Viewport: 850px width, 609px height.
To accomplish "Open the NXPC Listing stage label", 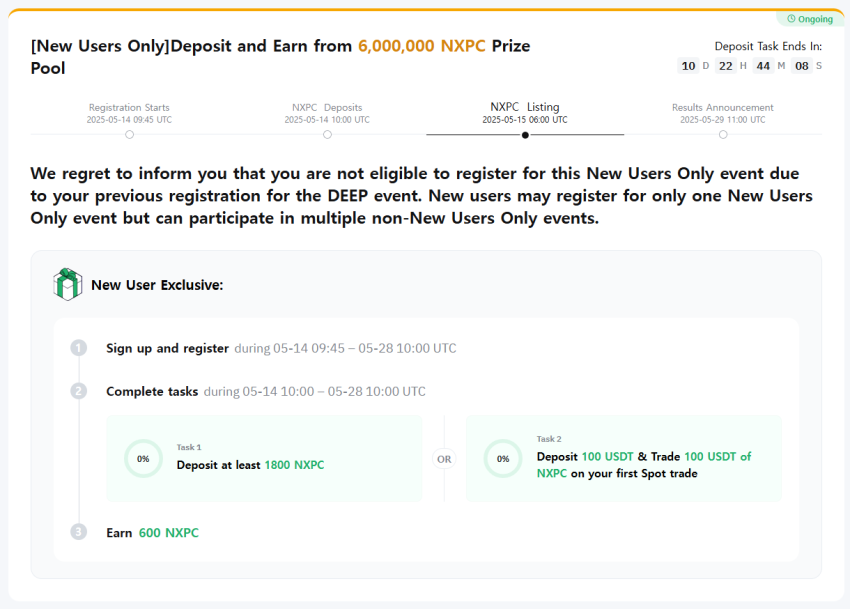I will 525,107.
